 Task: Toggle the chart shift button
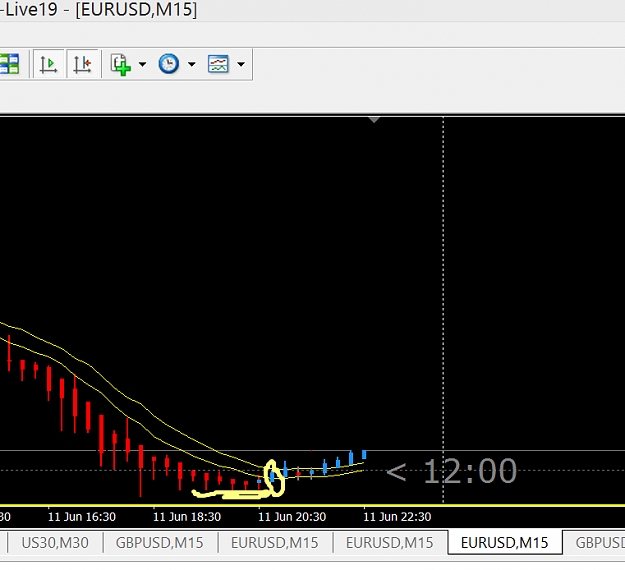click(x=83, y=64)
